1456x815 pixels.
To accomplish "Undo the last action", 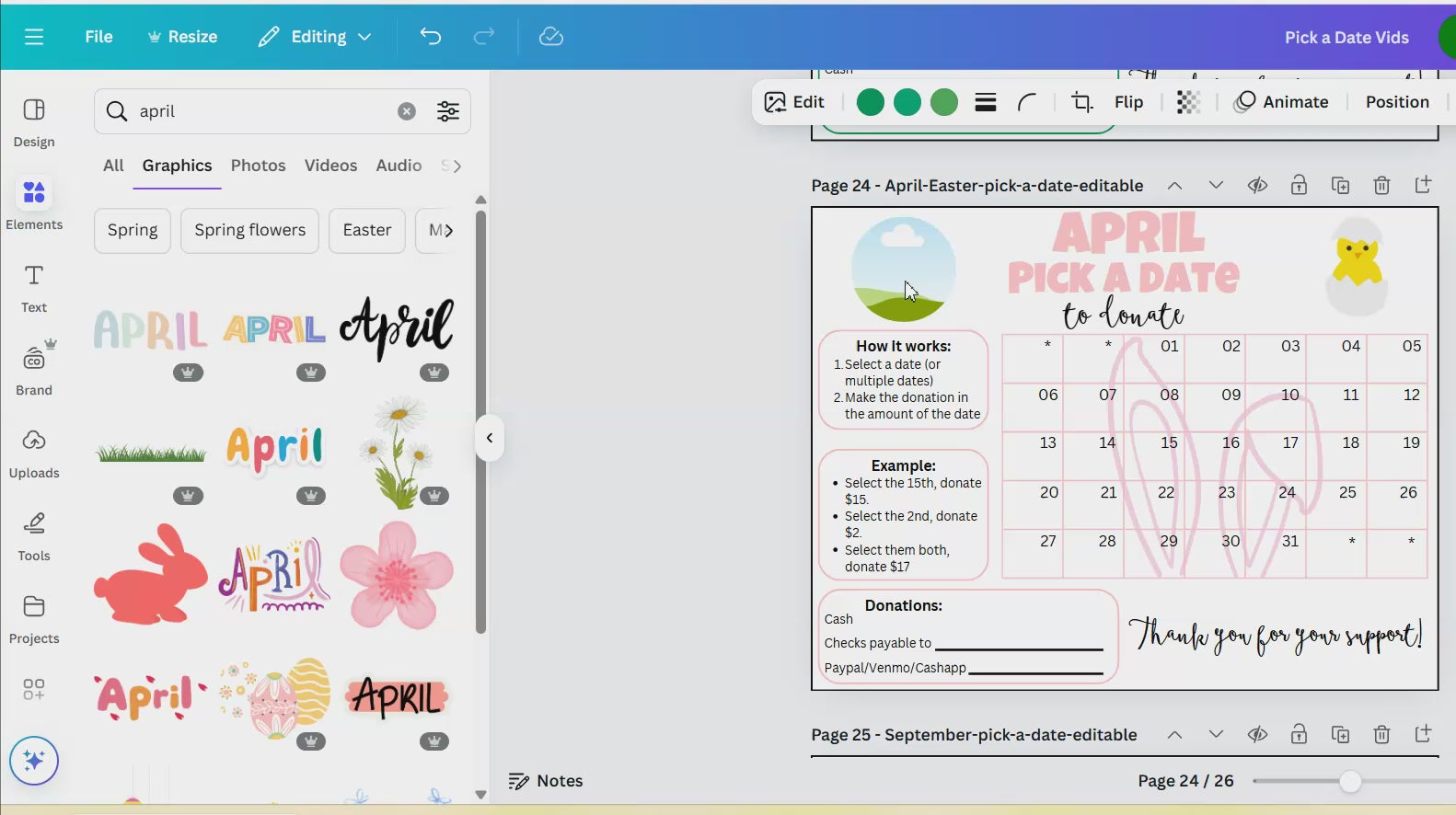I will click(x=431, y=37).
